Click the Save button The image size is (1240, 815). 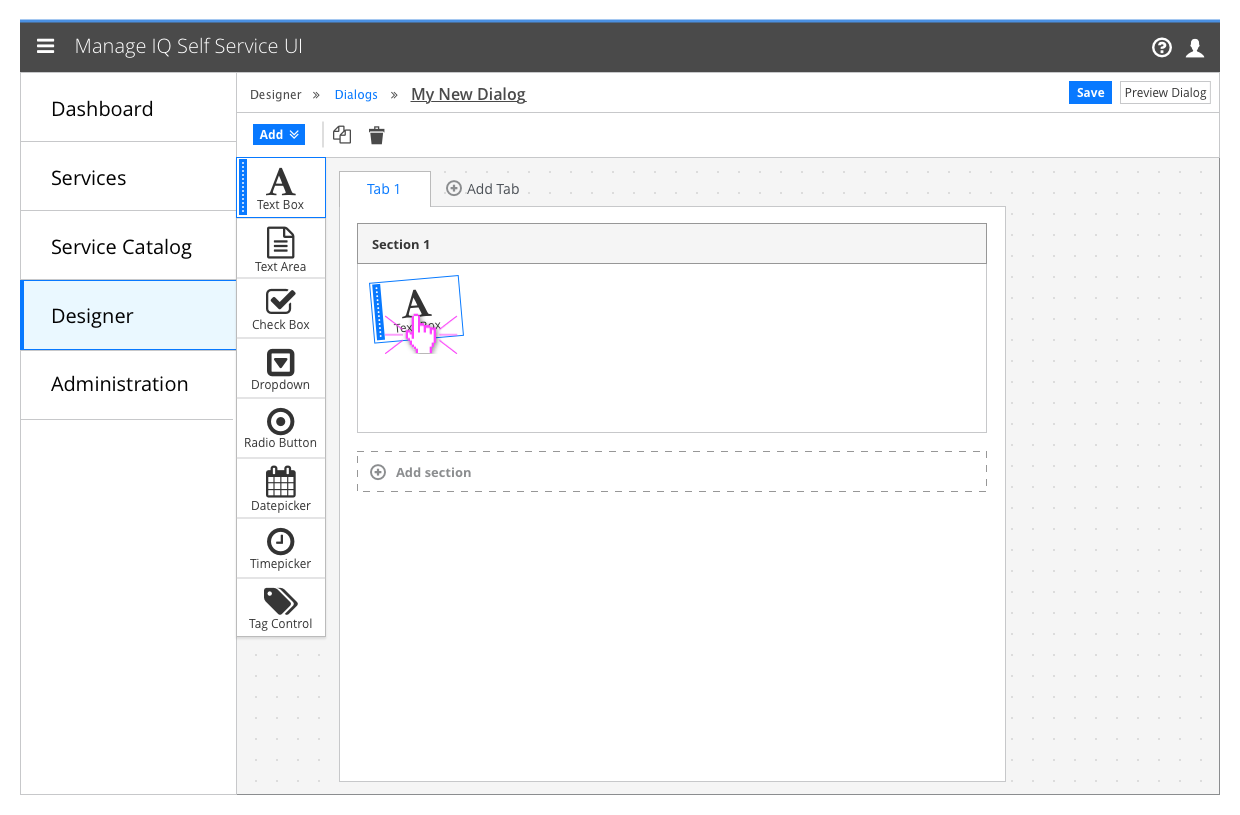(x=1090, y=93)
